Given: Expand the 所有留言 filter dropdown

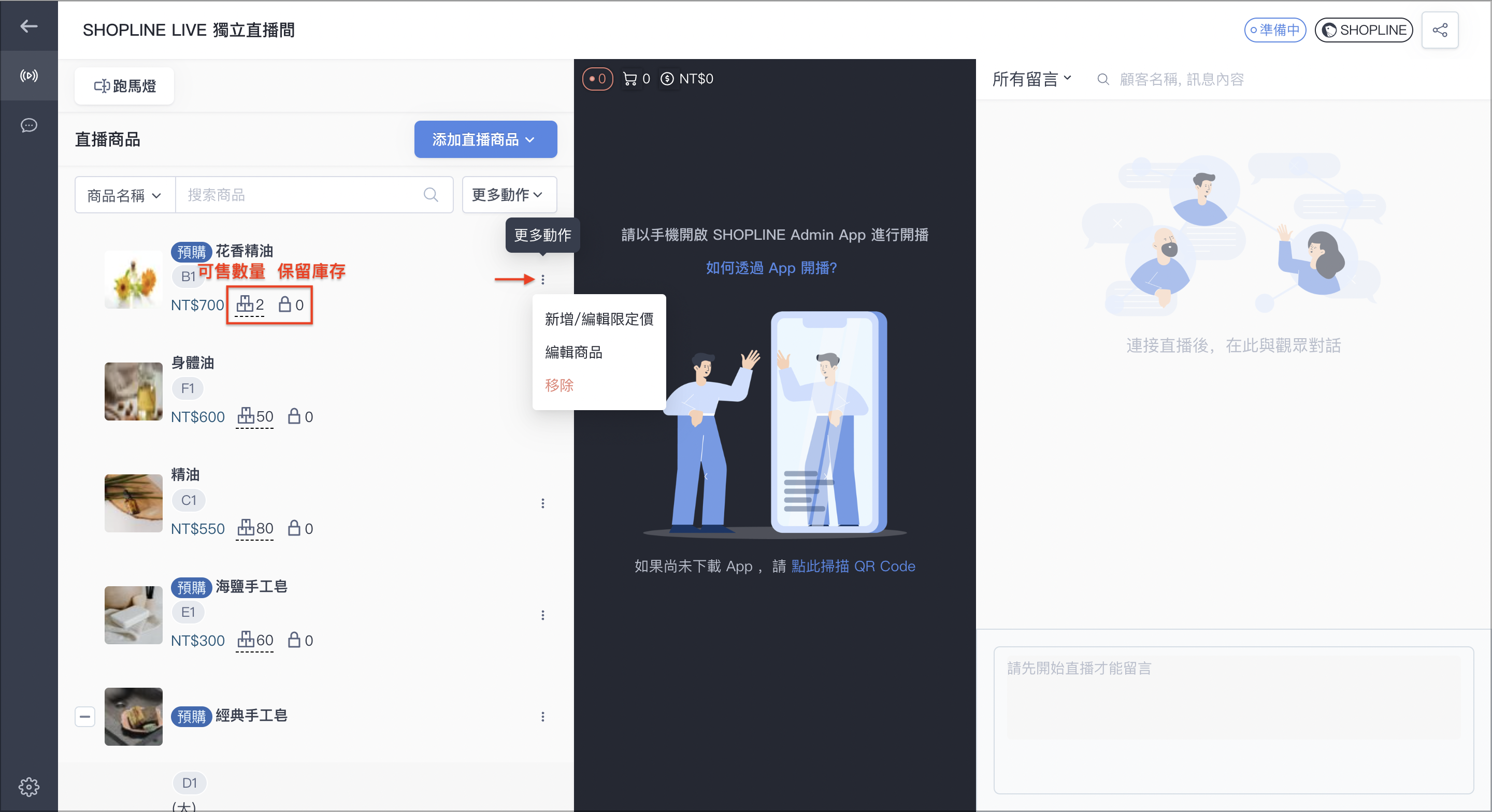Looking at the screenshot, I should [x=1031, y=79].
